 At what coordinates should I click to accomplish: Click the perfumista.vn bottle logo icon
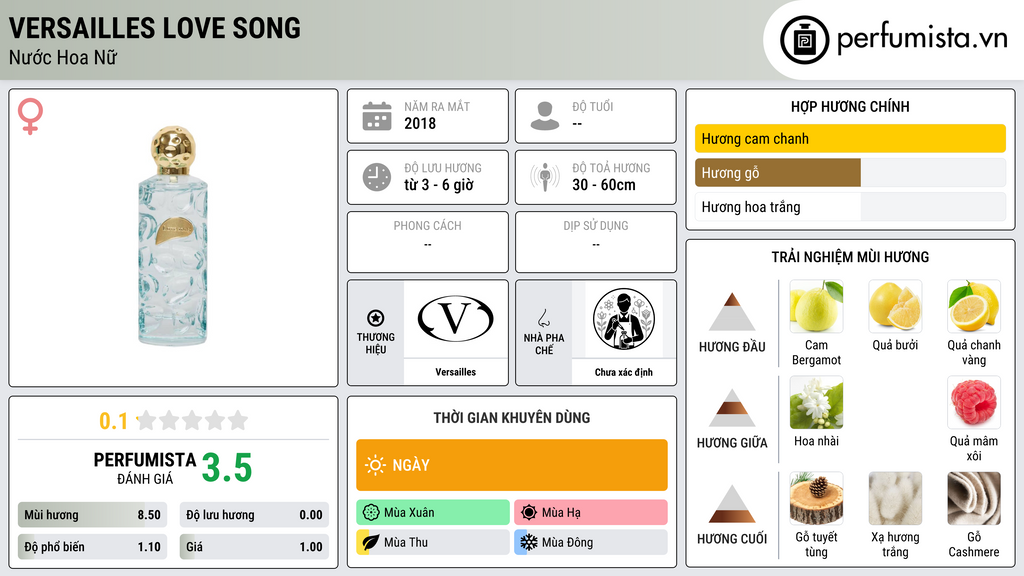(x=804, y=40)
